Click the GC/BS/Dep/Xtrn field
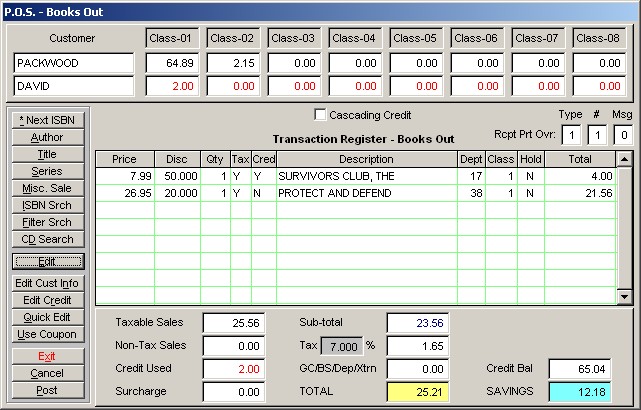 [418, 369]
